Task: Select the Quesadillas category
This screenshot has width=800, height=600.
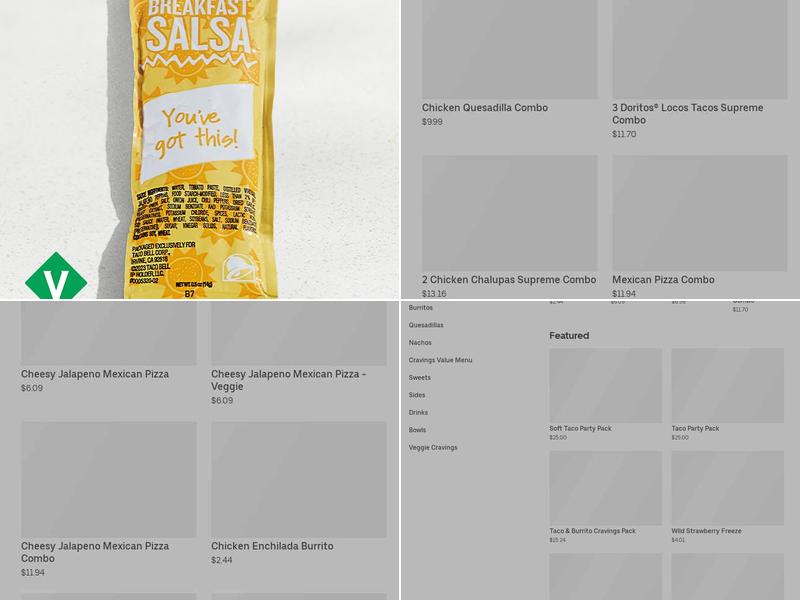Action: (x=426, y=325)
